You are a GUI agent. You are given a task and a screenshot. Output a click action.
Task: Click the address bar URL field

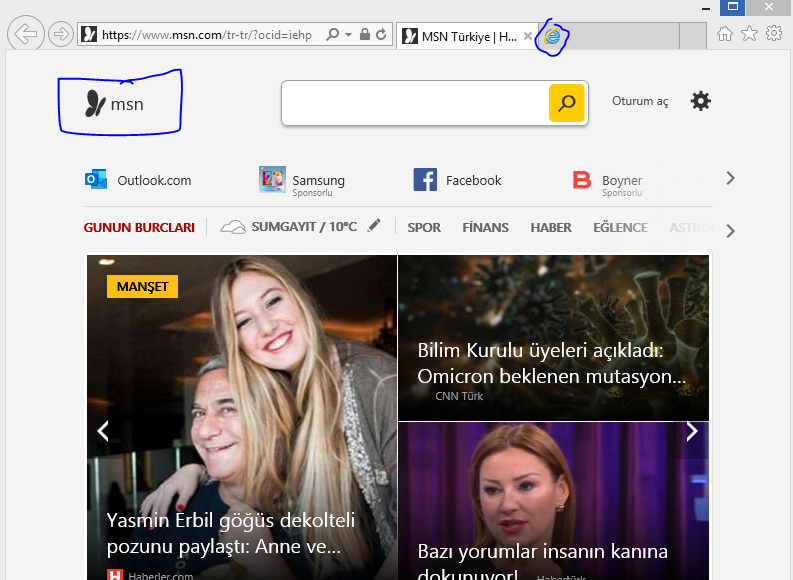tap(206, 35)
